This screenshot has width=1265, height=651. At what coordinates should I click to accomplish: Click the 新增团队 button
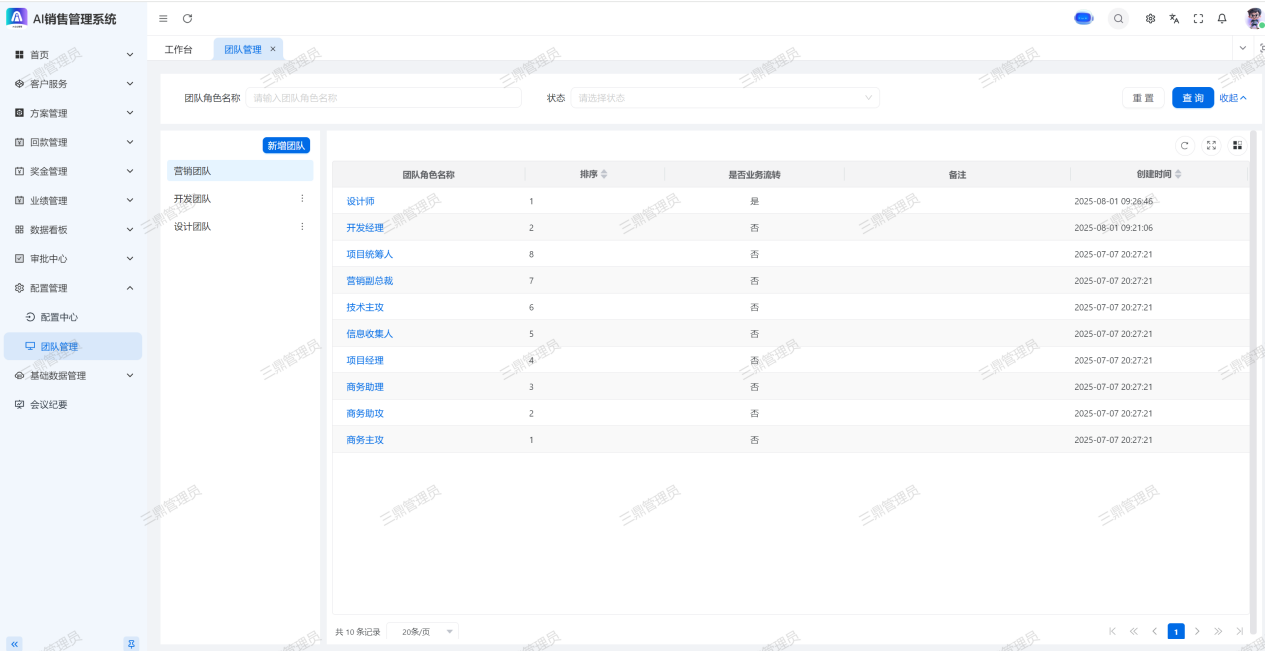click(286, 146)
